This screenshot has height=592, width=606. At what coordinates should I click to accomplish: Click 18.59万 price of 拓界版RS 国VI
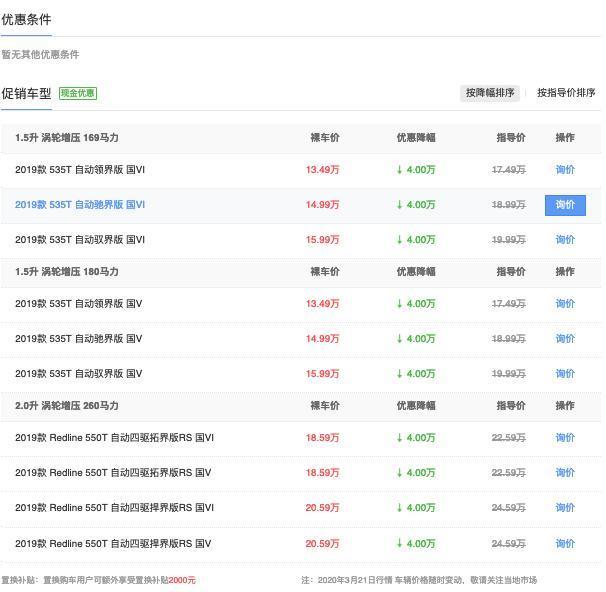tap(322, 438)
